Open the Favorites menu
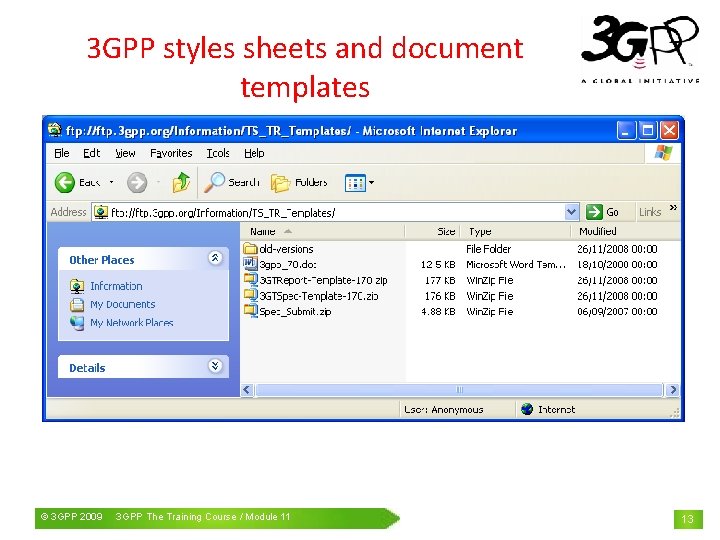 point(171,153)
